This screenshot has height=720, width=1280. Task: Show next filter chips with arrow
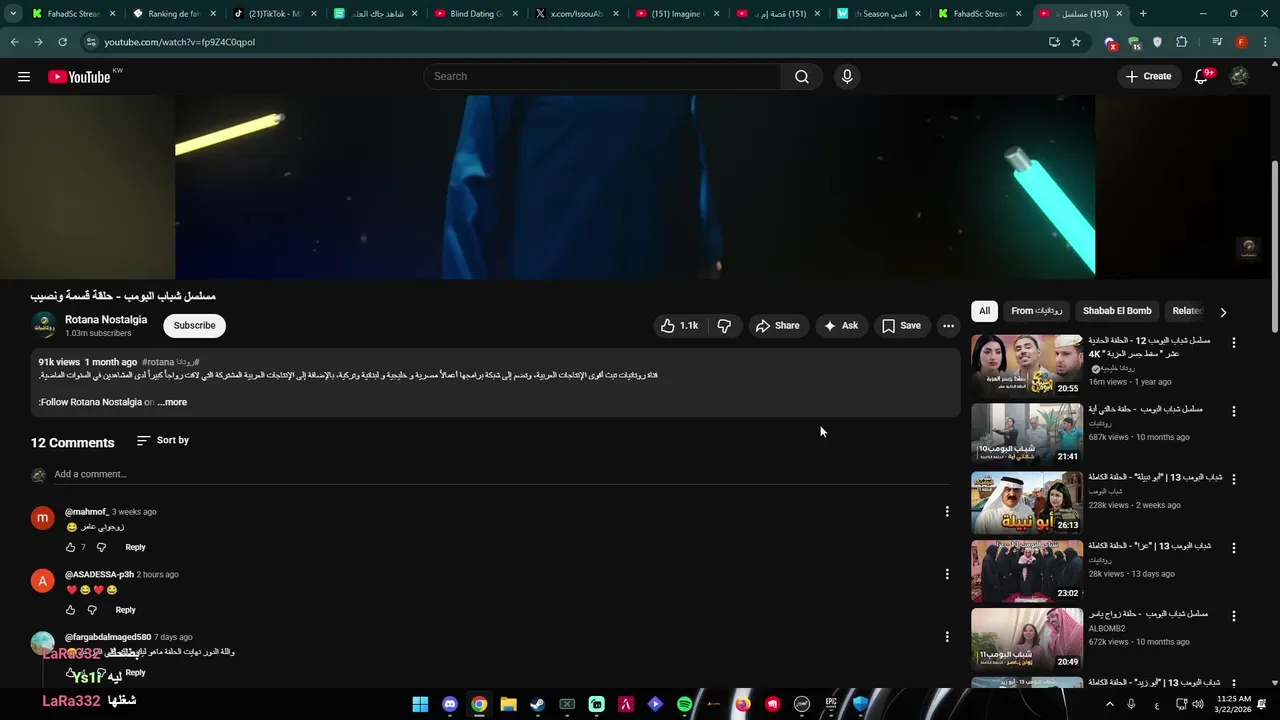click(1222, 312)
